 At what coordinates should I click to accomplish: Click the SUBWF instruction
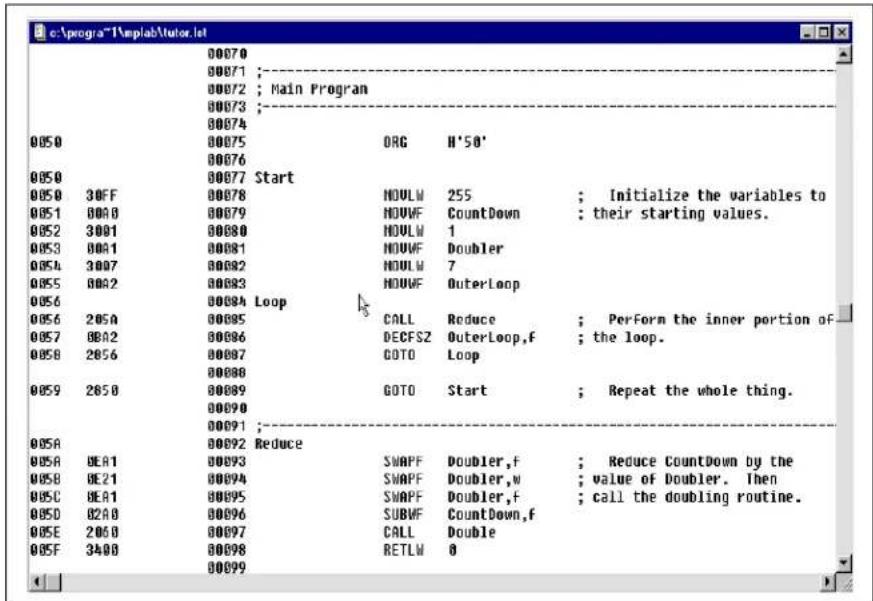pyautogui.click(x=403, y=515)
